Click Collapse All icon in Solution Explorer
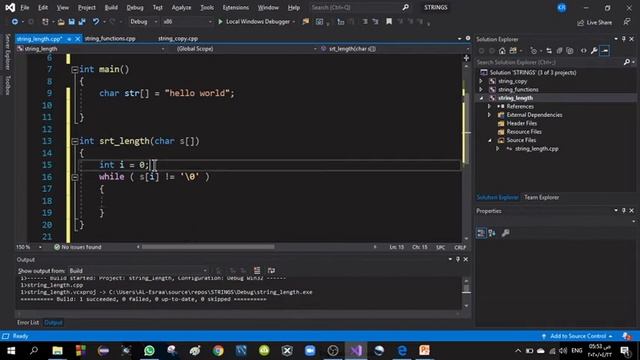The width and height of the screenshot is (640, 360). coord(559,51)
